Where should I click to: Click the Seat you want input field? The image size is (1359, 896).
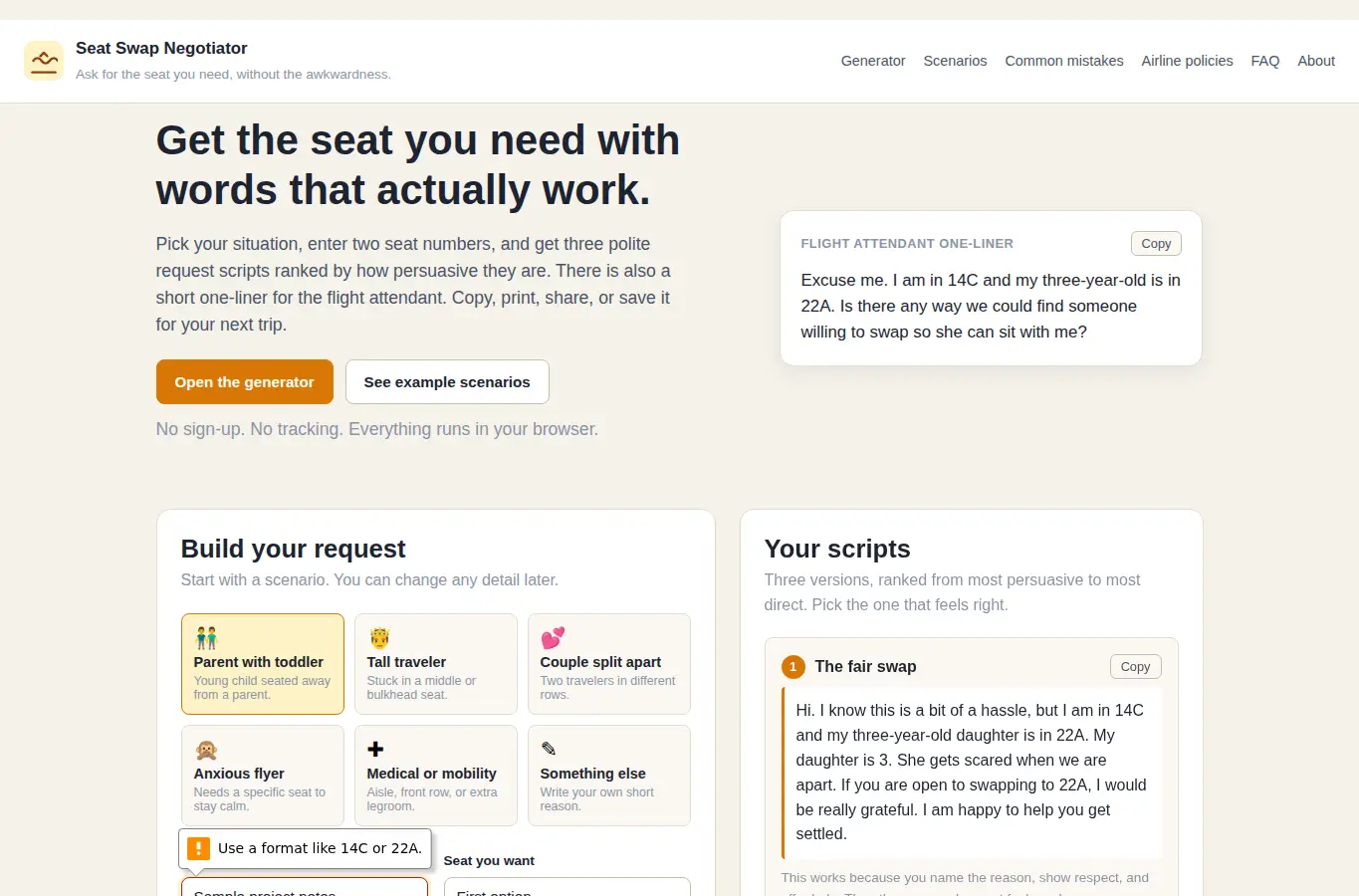tap(567, 887)
